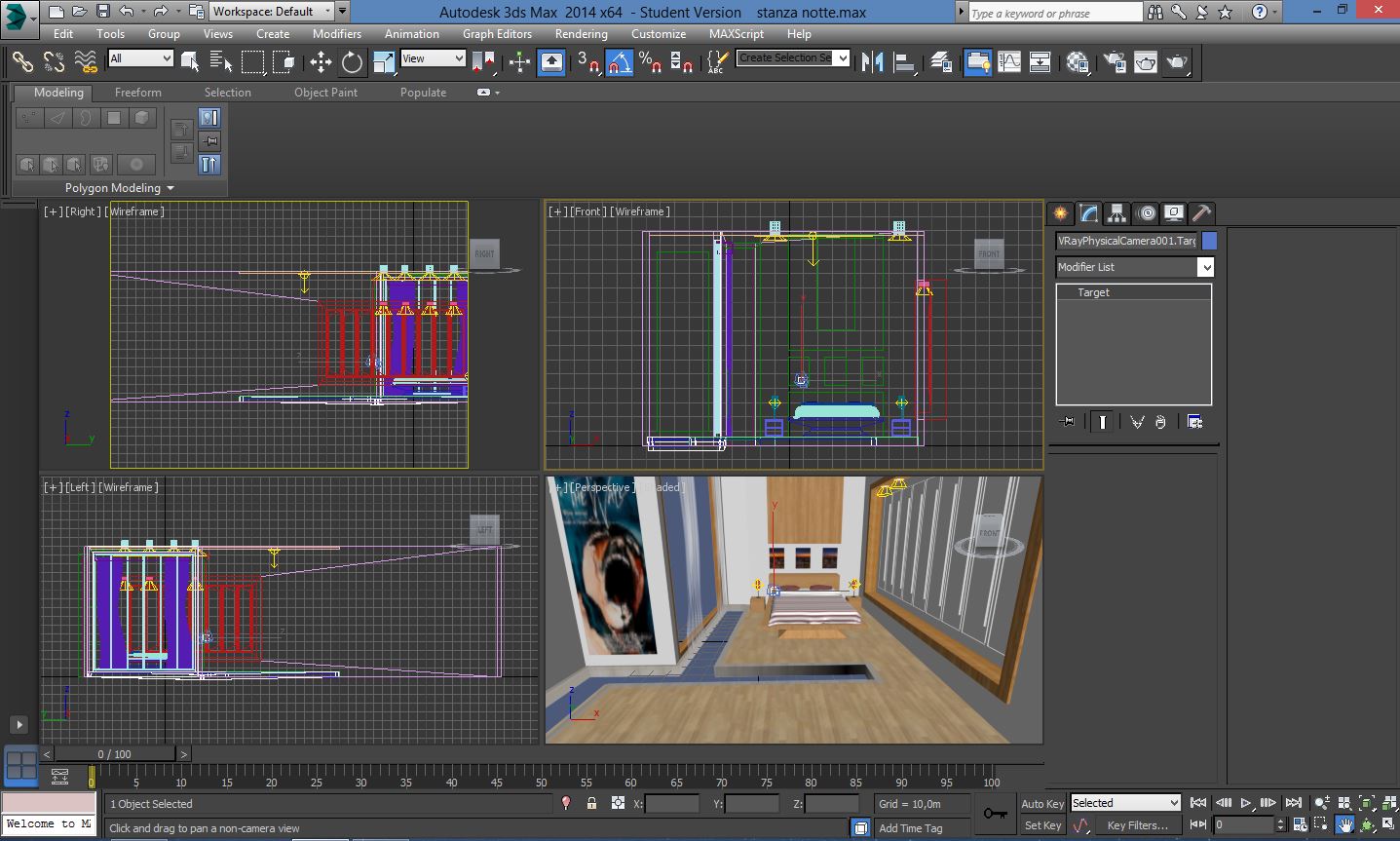Click the Key Filters button
Screen dimensions: 1400x841
[1137, 825]
